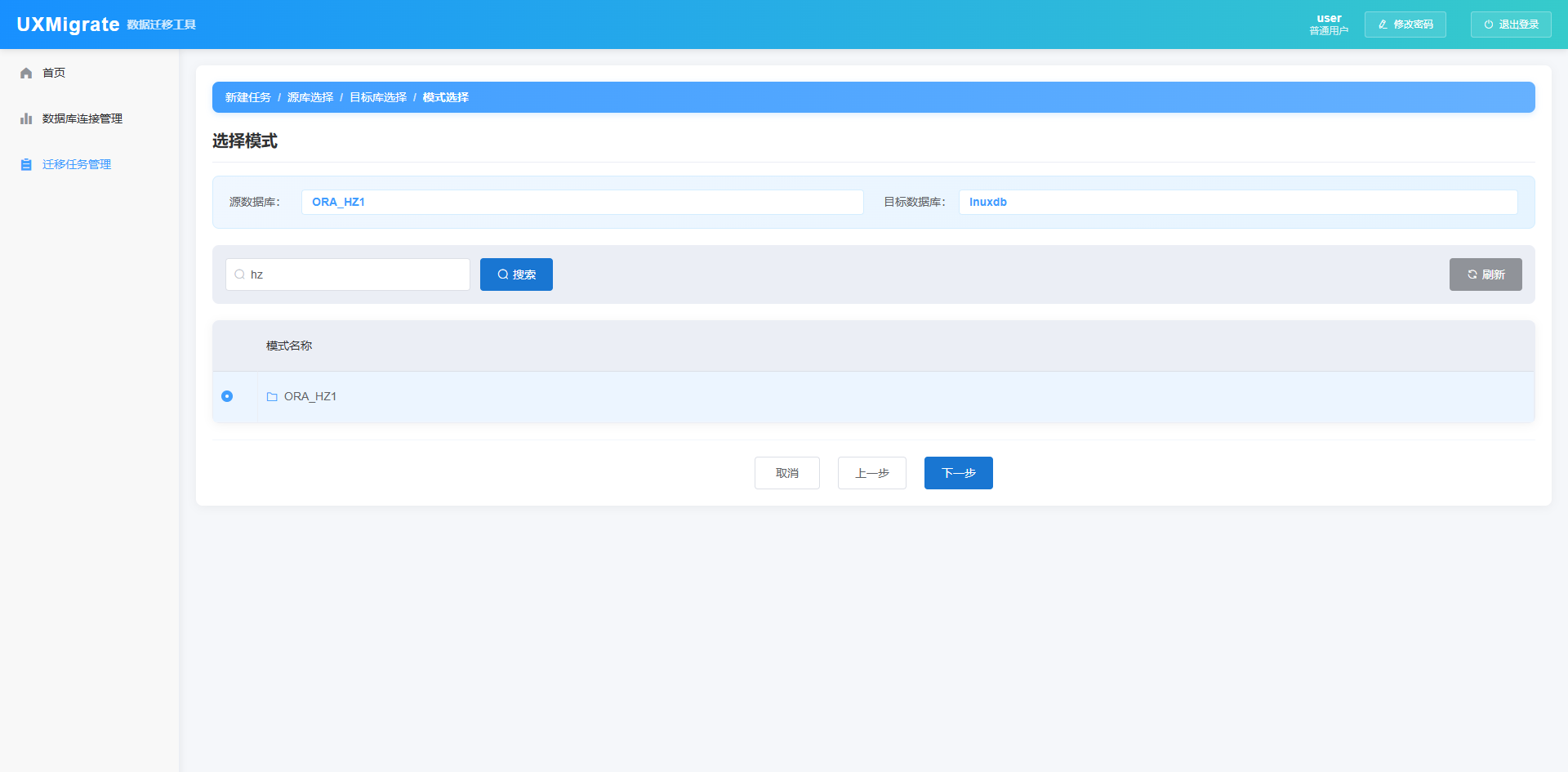Click the folder icon beside ORA_HZ1
This screenshot has height=772, width=1568.
point(272,397)
